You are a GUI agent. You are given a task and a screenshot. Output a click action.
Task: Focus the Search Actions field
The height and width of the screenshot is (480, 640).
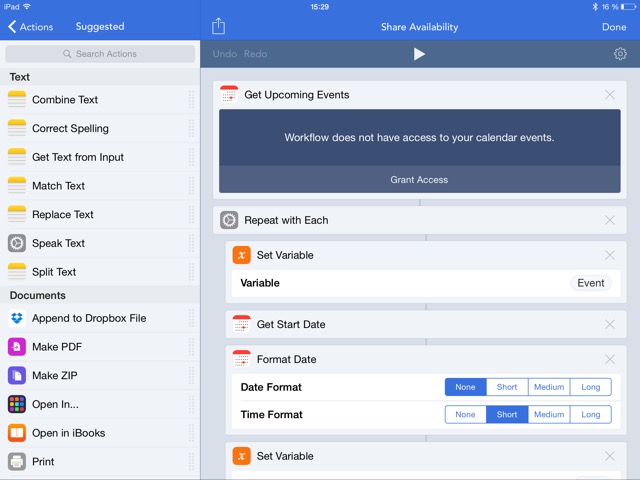pos(100,54)
